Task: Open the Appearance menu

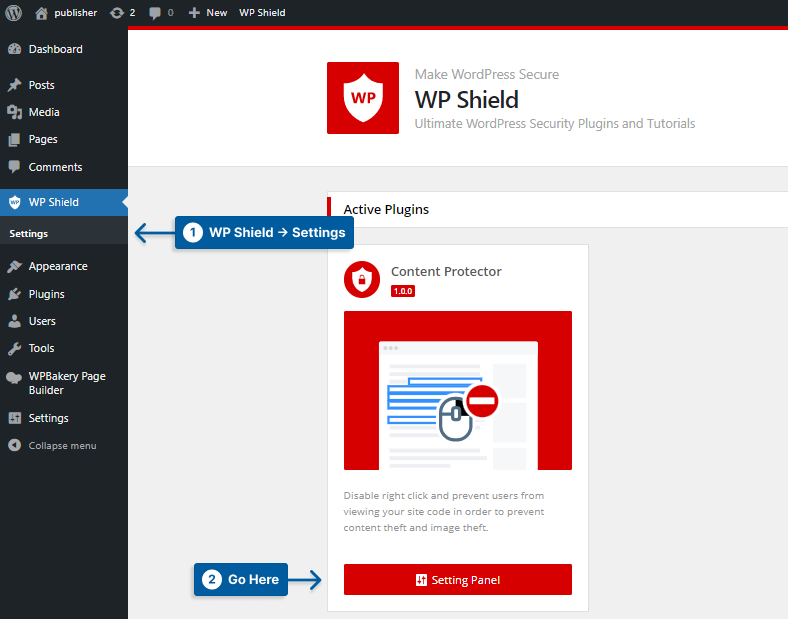Action: [64, 266]
